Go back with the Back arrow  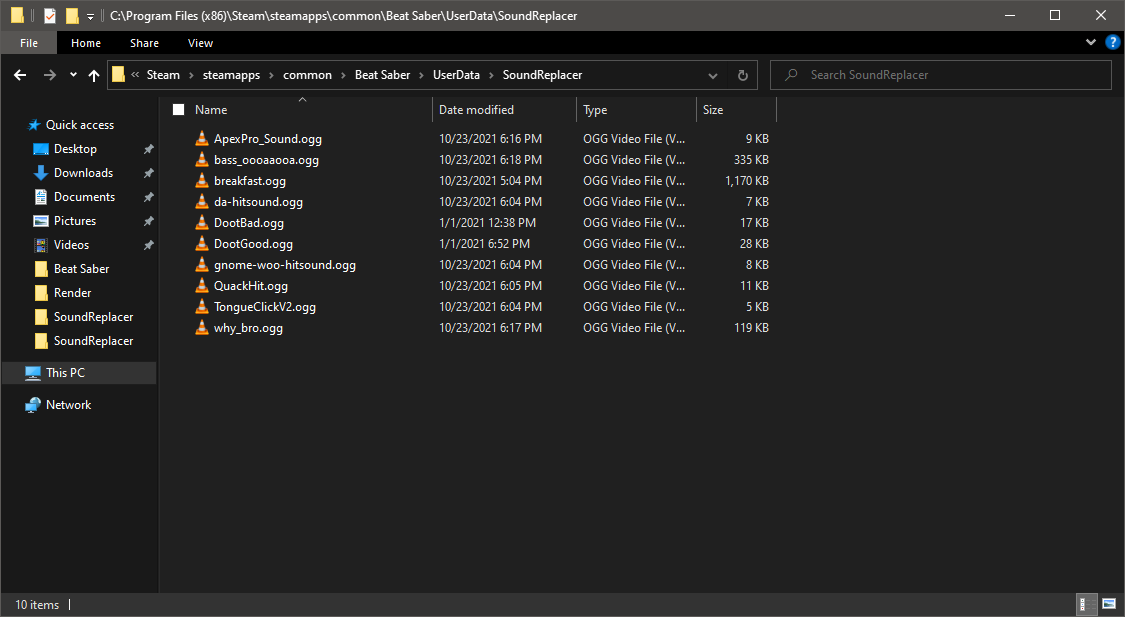pos(20,75)
